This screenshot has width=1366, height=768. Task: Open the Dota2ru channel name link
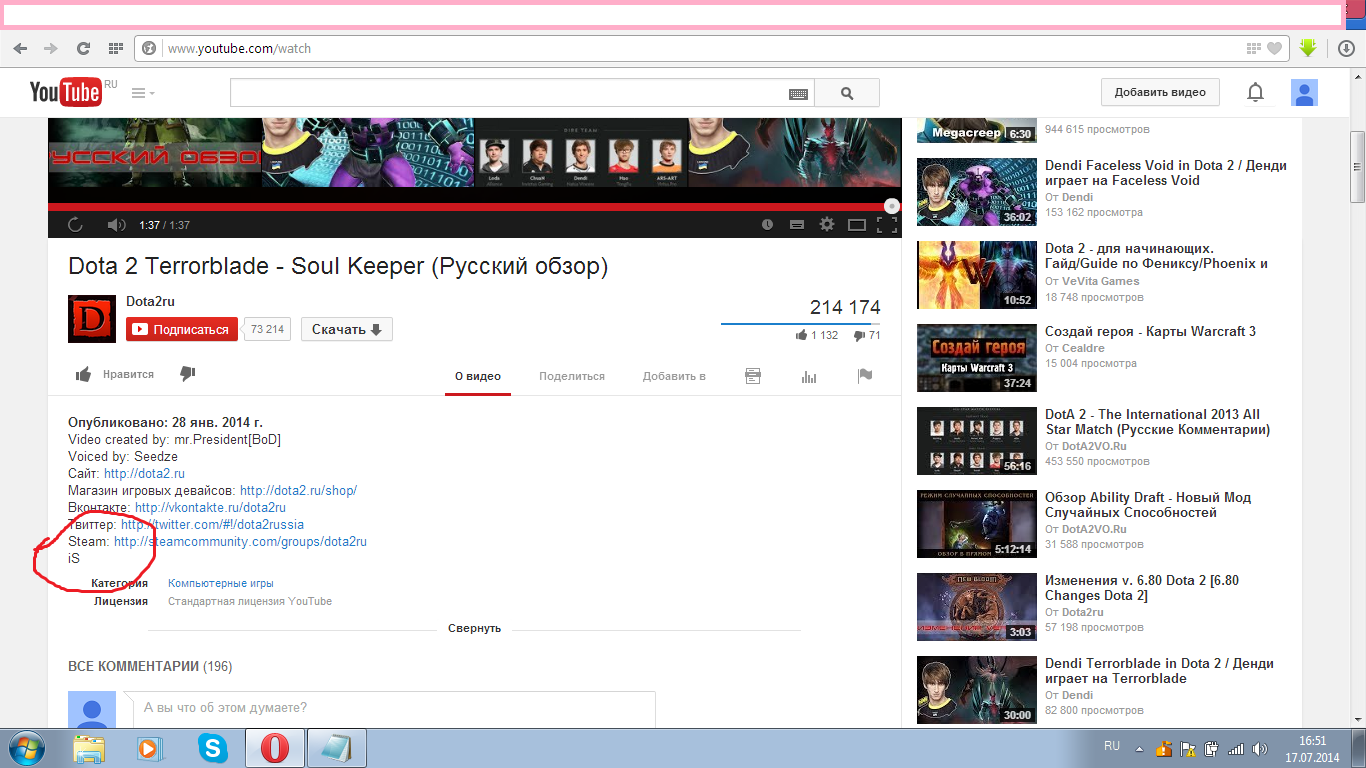click(x=150, y=301)
